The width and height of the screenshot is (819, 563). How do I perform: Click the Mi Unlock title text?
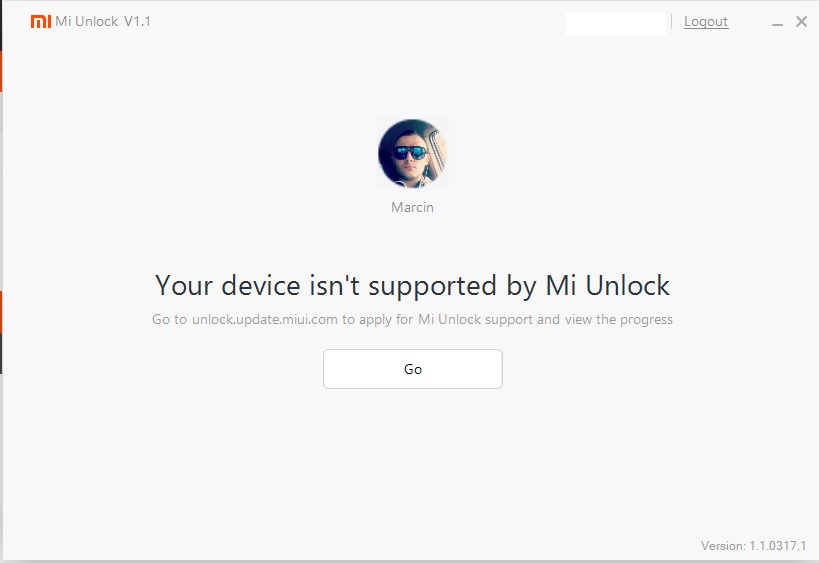tap(87, 22)
